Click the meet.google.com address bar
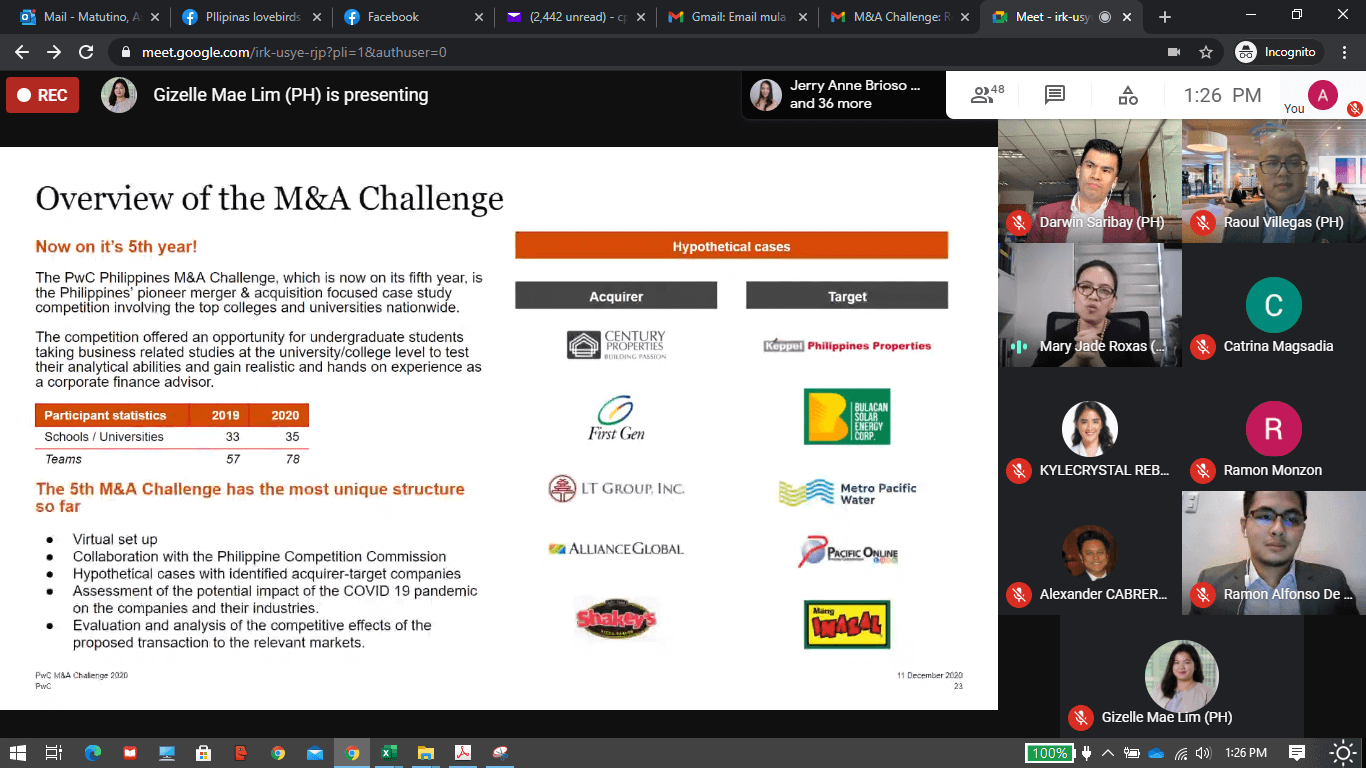The height and width of the screenshot is (768, 1366). click(x=640, y=52)
